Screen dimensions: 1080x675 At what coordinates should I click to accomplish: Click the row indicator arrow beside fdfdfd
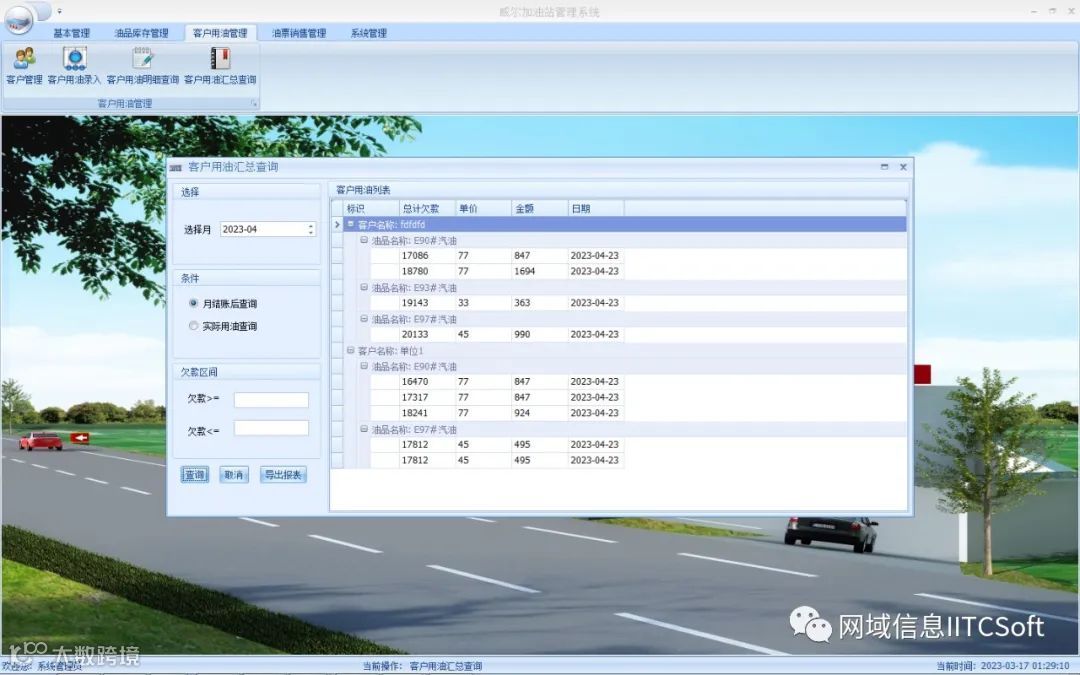337,225
